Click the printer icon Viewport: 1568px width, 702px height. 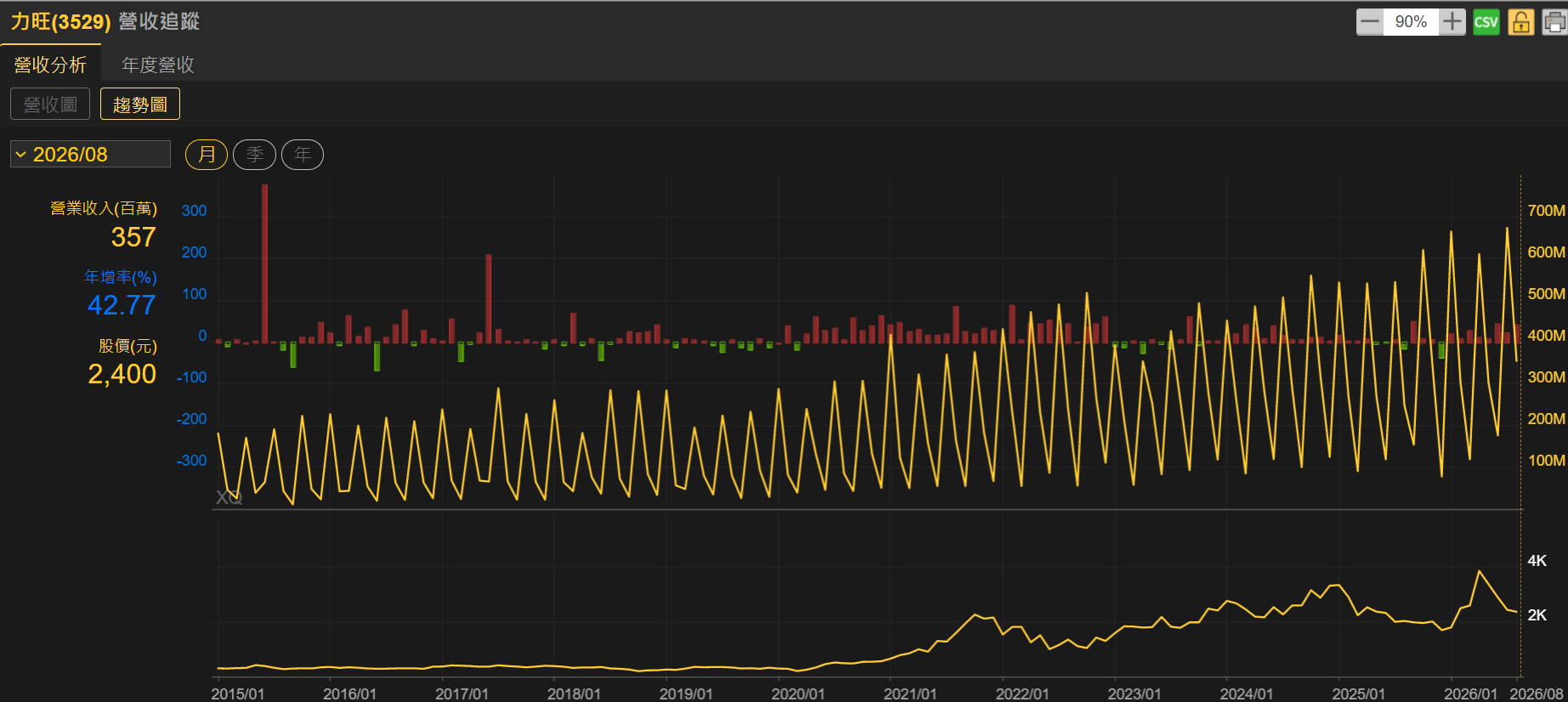pyautogui.click(x=1554, y=22)
